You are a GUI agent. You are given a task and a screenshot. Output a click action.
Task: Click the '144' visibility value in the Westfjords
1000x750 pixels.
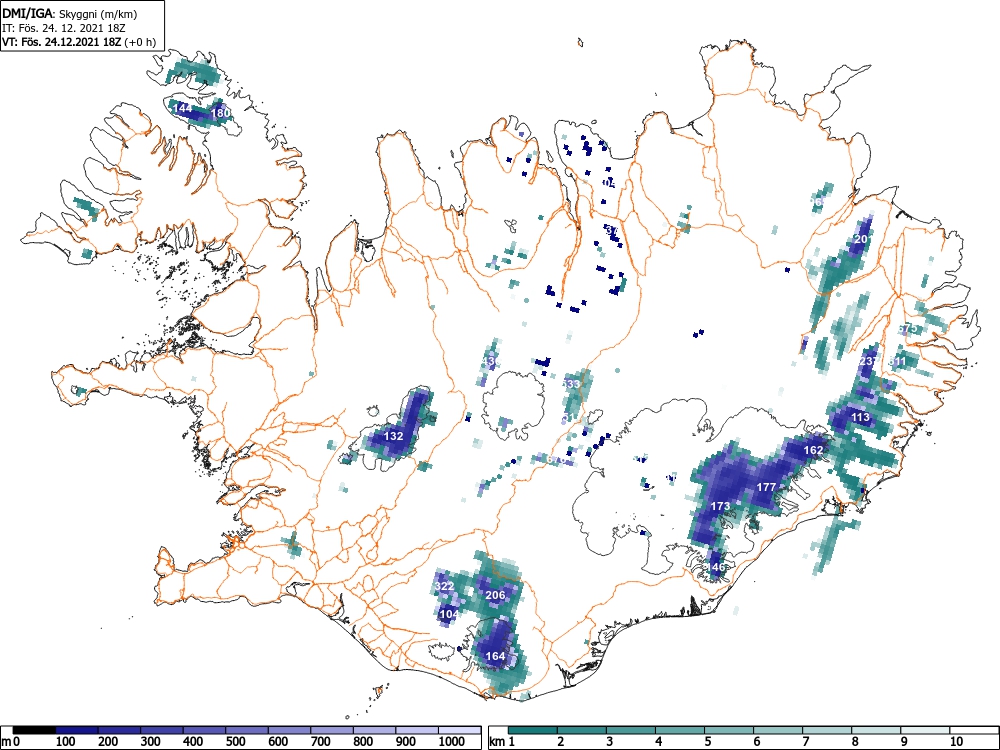point(182,108)
